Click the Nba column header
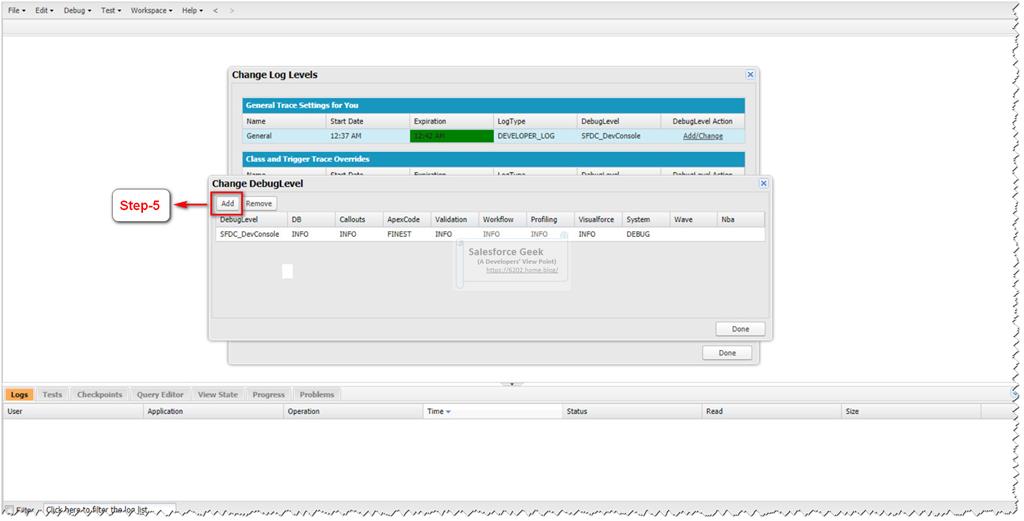The image size is (1024, 521). coord(741,219)
